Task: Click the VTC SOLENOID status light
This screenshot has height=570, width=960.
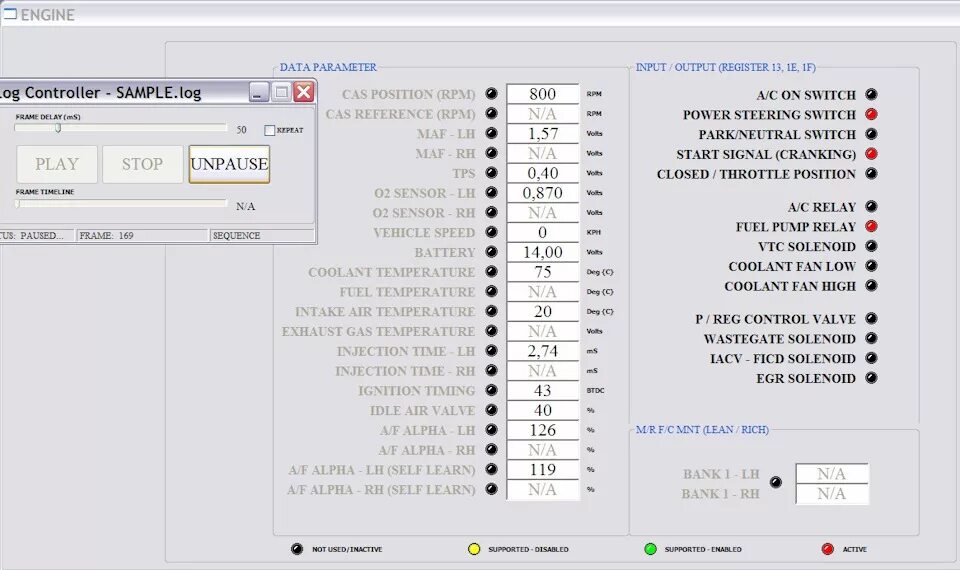Action: point(871,246)
